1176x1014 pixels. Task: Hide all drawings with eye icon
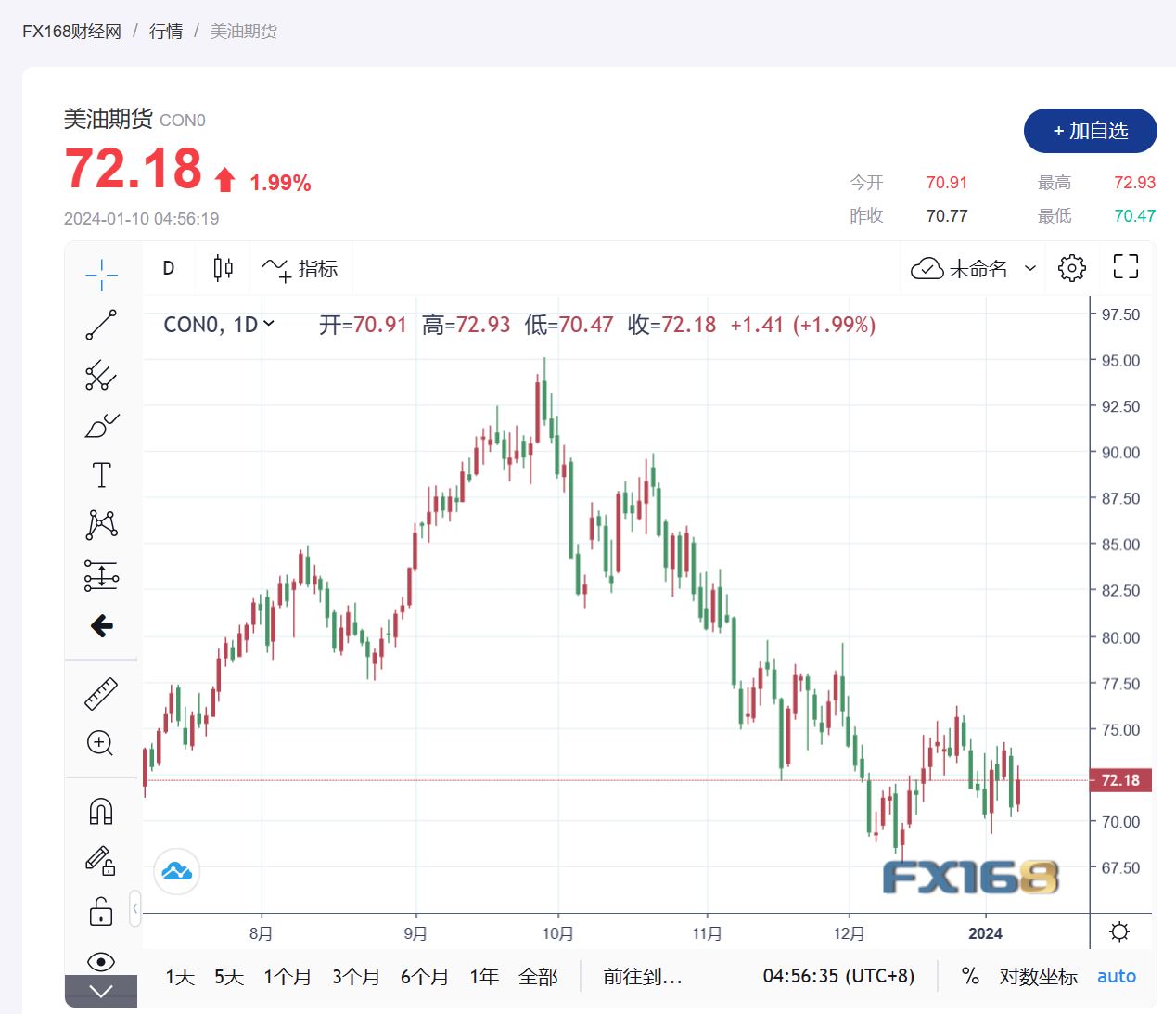click(x=101, y=961)
